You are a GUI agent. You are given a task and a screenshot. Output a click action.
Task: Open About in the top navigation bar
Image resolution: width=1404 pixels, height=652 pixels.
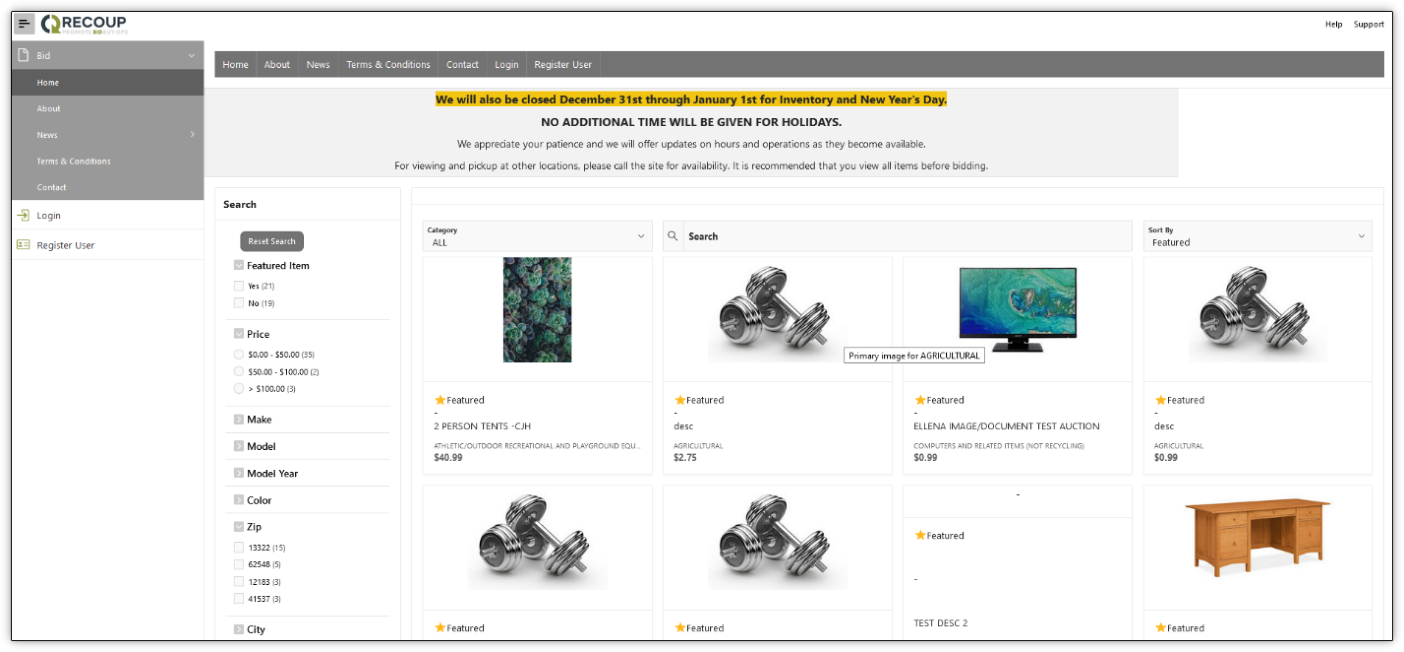(277, 65)
